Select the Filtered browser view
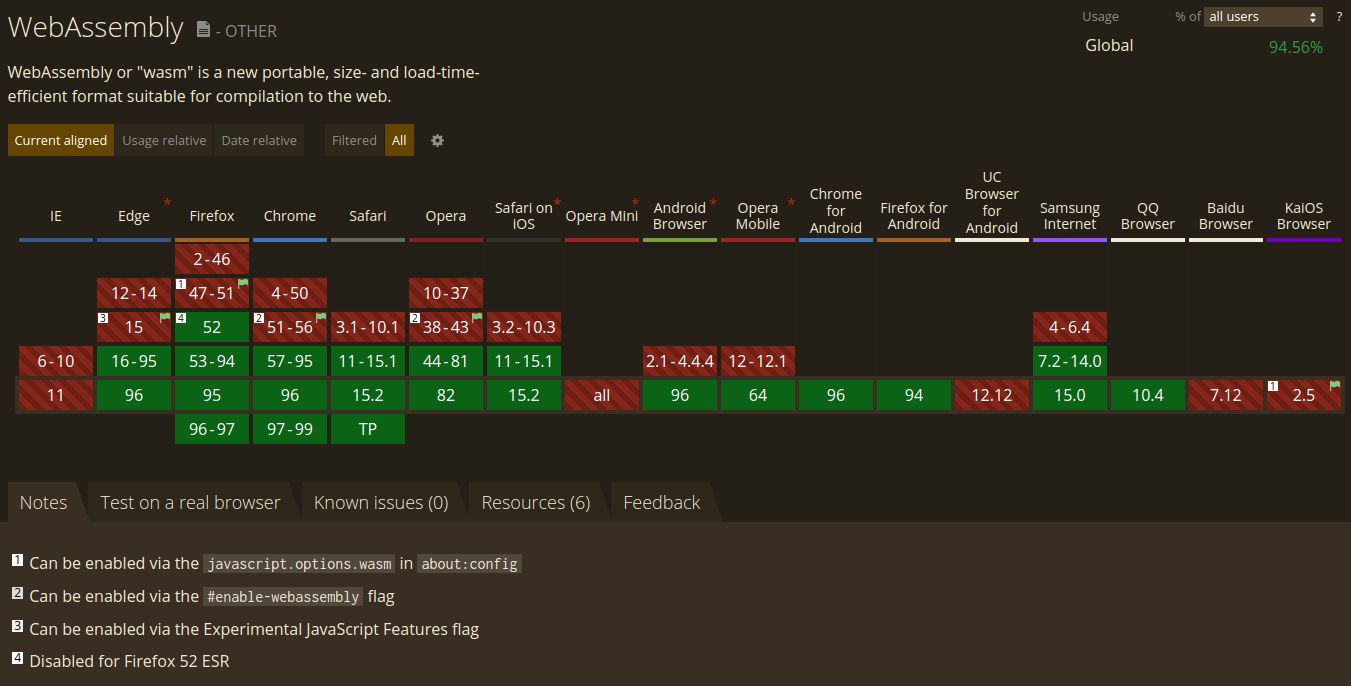The height and width of the screenshot is (686, 1351). [x=354, y=140]
